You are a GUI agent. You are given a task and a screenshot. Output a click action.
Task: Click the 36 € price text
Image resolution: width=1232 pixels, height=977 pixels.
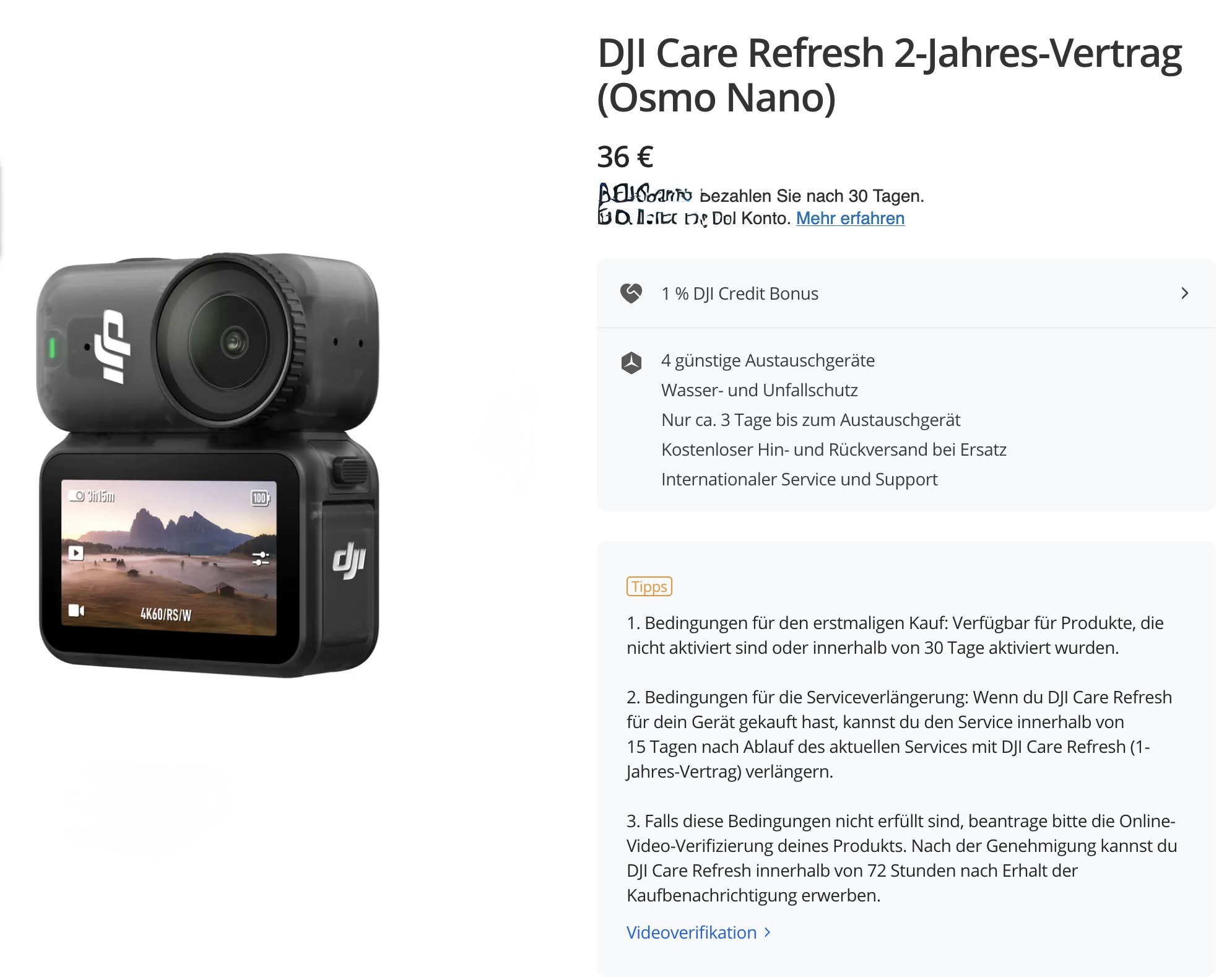pyautogui.click(x=625, y=157)
